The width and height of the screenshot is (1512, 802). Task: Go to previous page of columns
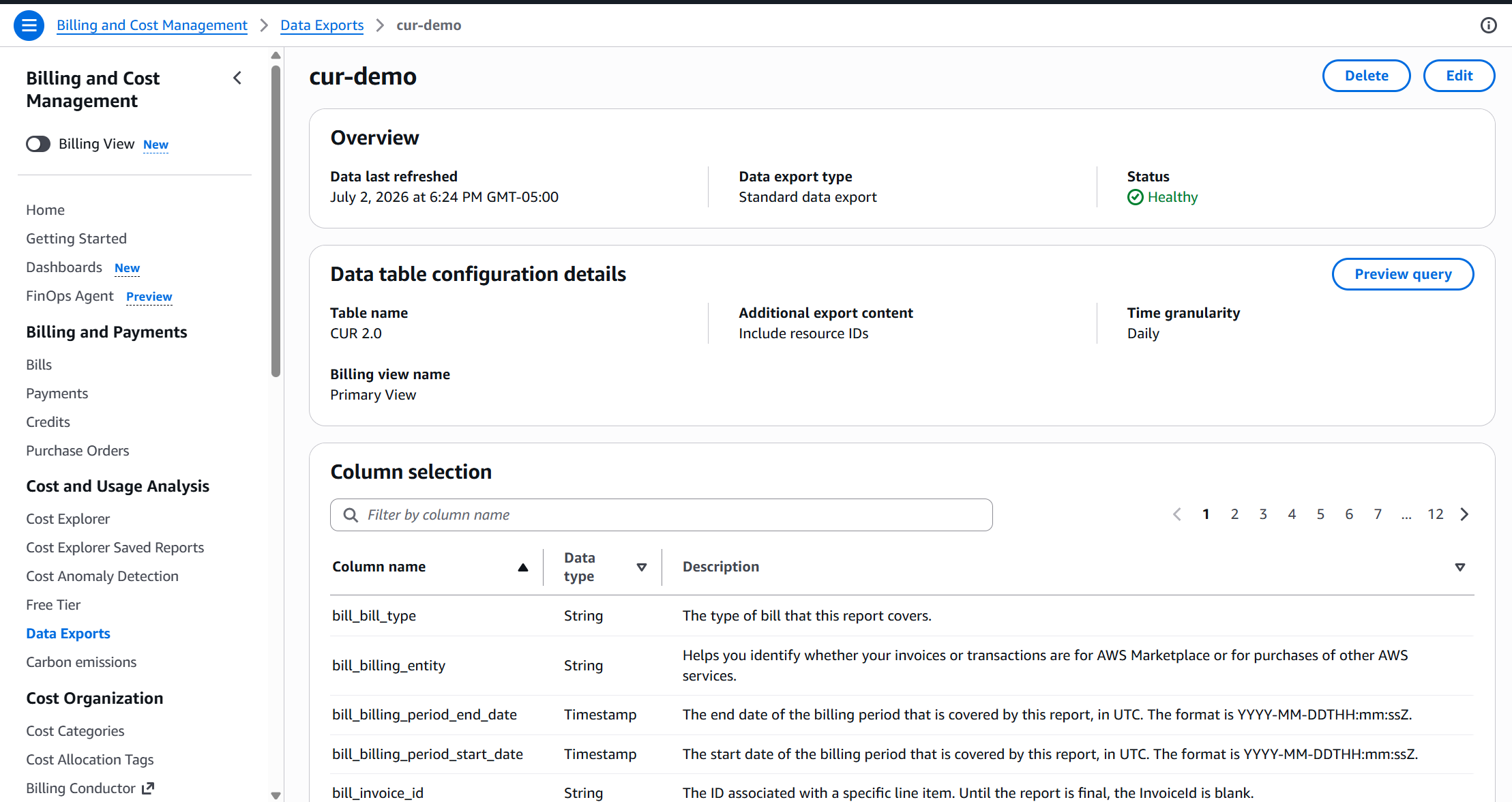tap(1177, 514)
